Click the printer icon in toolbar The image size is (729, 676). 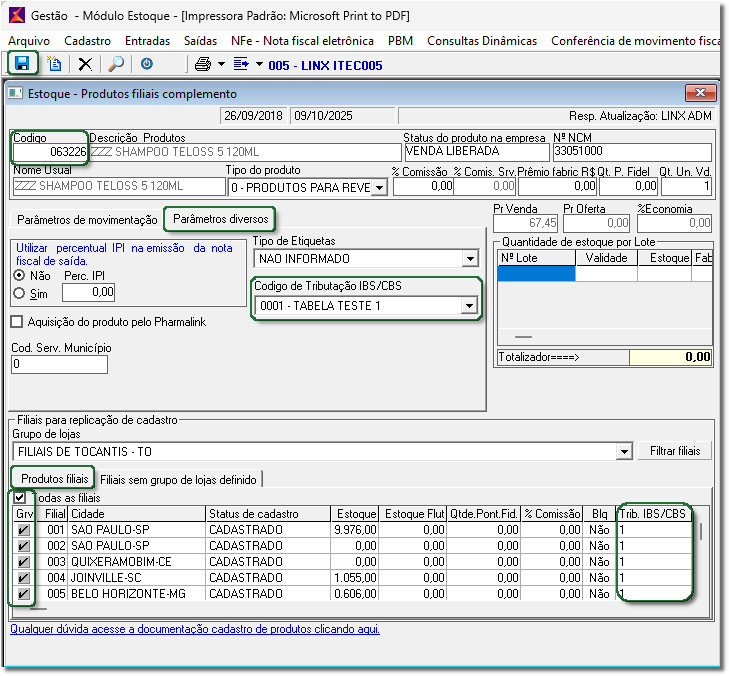tap(203, 64)
